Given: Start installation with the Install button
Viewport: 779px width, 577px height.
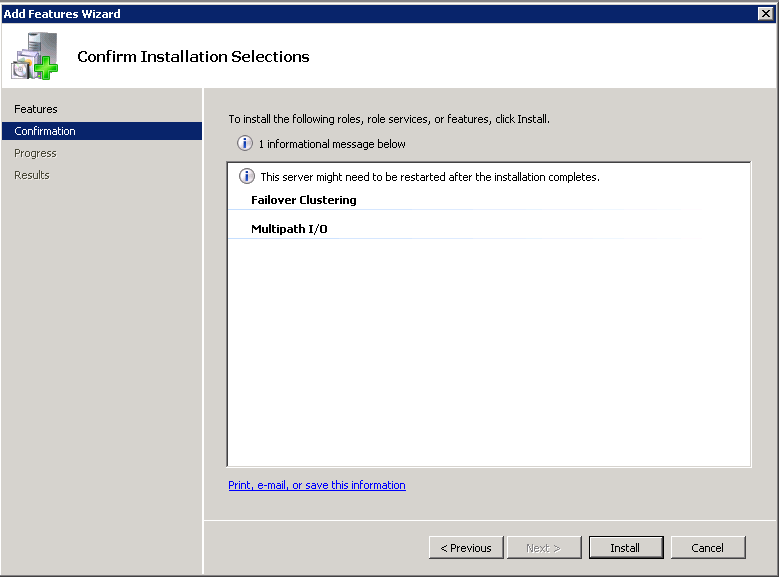Looking at the screenshot, I should [x=625, y=548].
